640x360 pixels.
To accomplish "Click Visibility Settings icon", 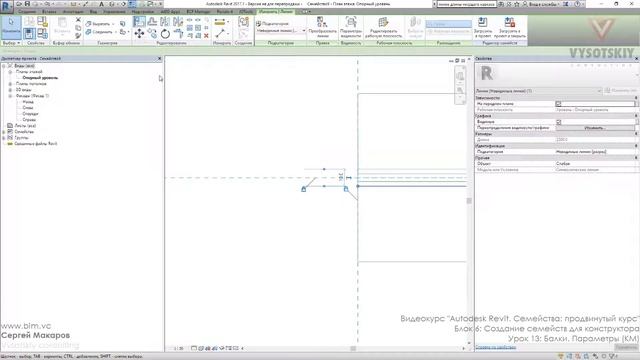I will pos(351,22).
